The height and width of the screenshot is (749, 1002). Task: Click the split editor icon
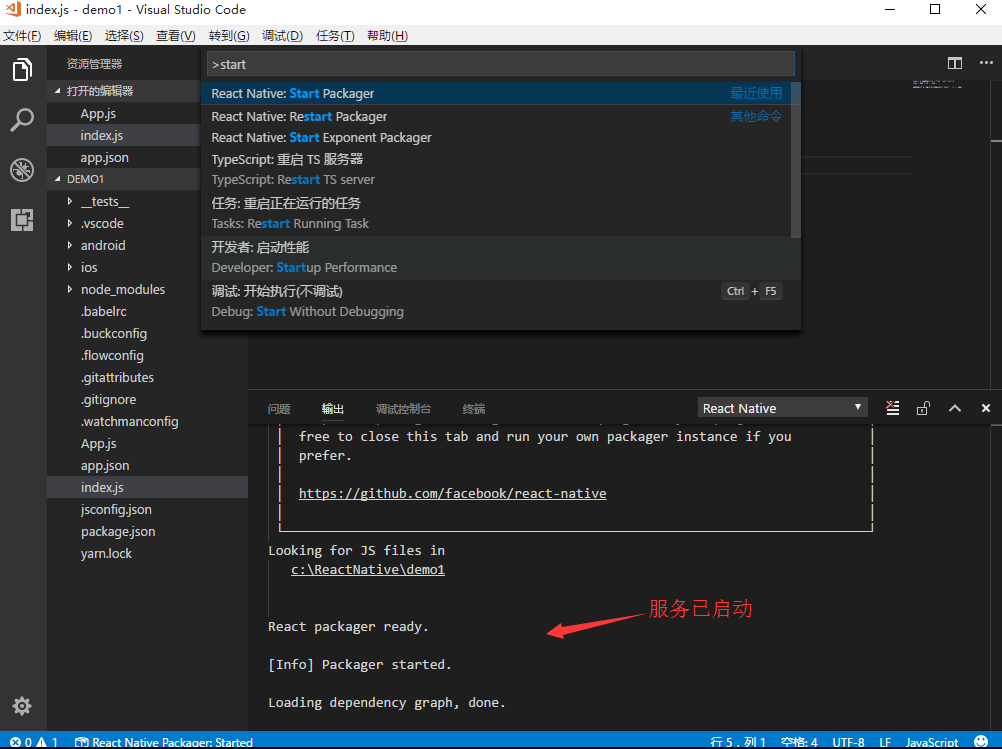pyautogui.click(x=955, y=63)
